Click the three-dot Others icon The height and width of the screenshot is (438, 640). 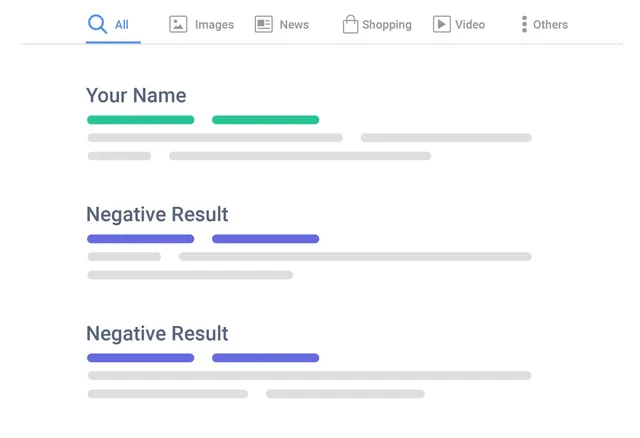[524, 24]
